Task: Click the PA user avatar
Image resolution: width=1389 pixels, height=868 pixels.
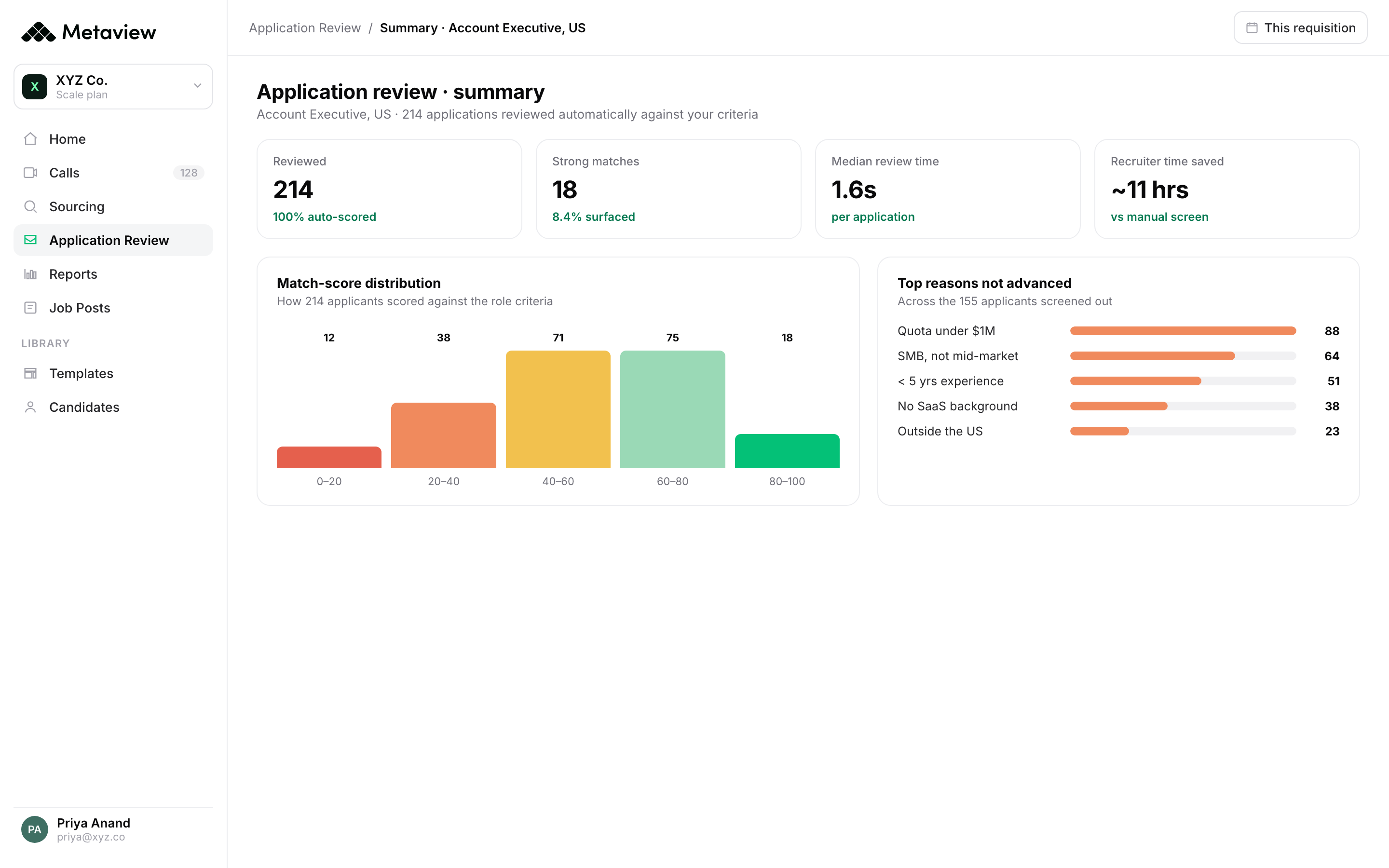Action: [34, 829]
